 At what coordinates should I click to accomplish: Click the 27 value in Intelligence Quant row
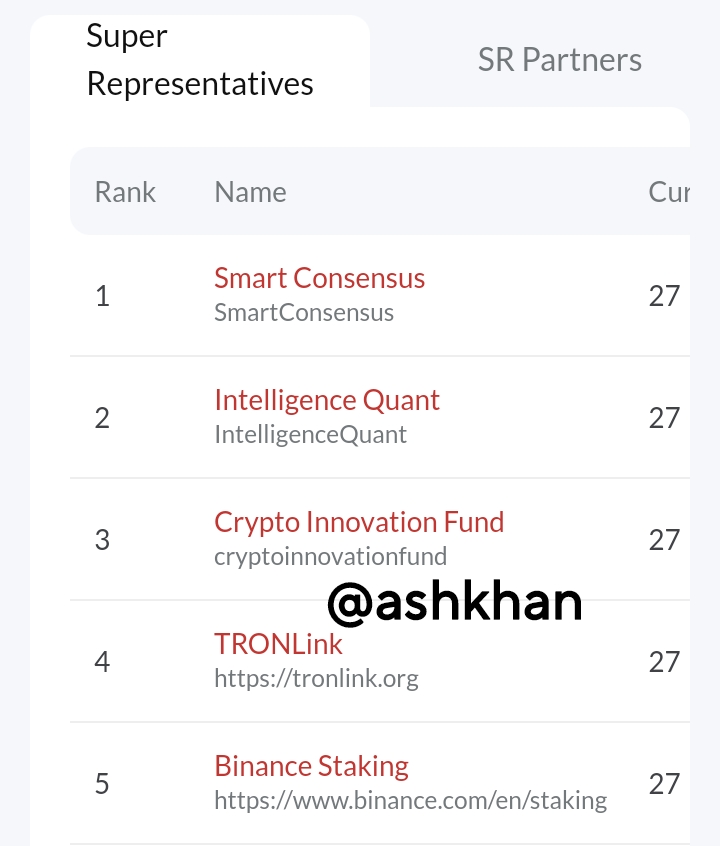coord(664,418)
